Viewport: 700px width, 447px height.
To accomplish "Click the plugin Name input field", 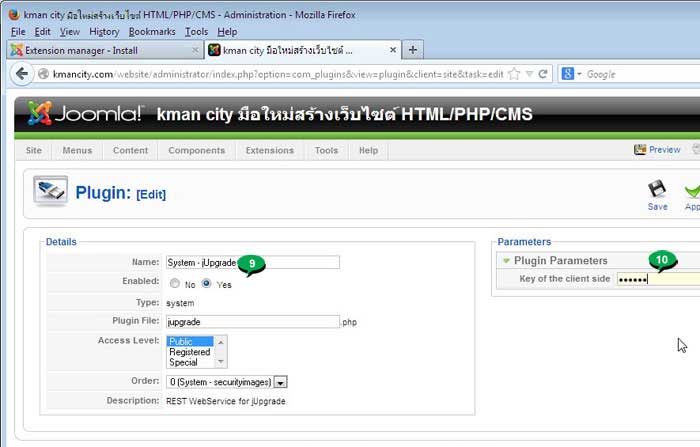I will (253, 262).
